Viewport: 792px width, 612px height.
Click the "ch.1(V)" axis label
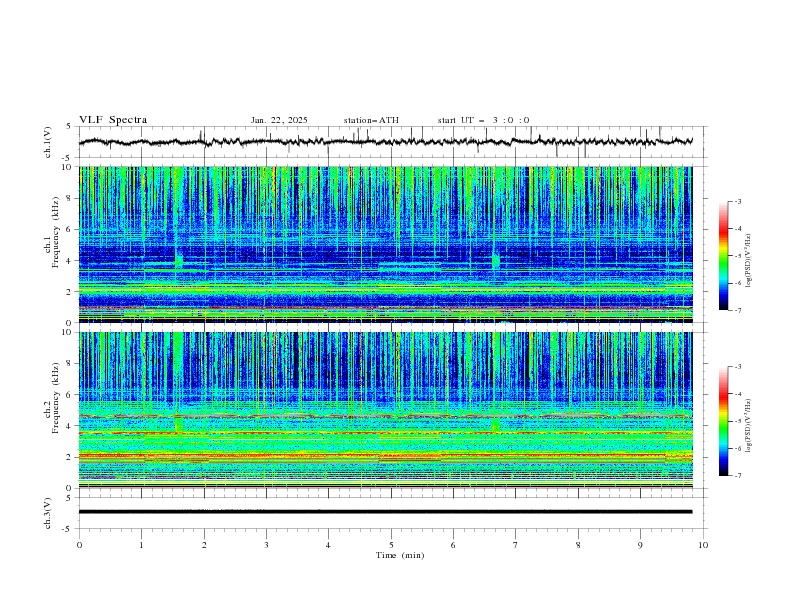(47, 142)
